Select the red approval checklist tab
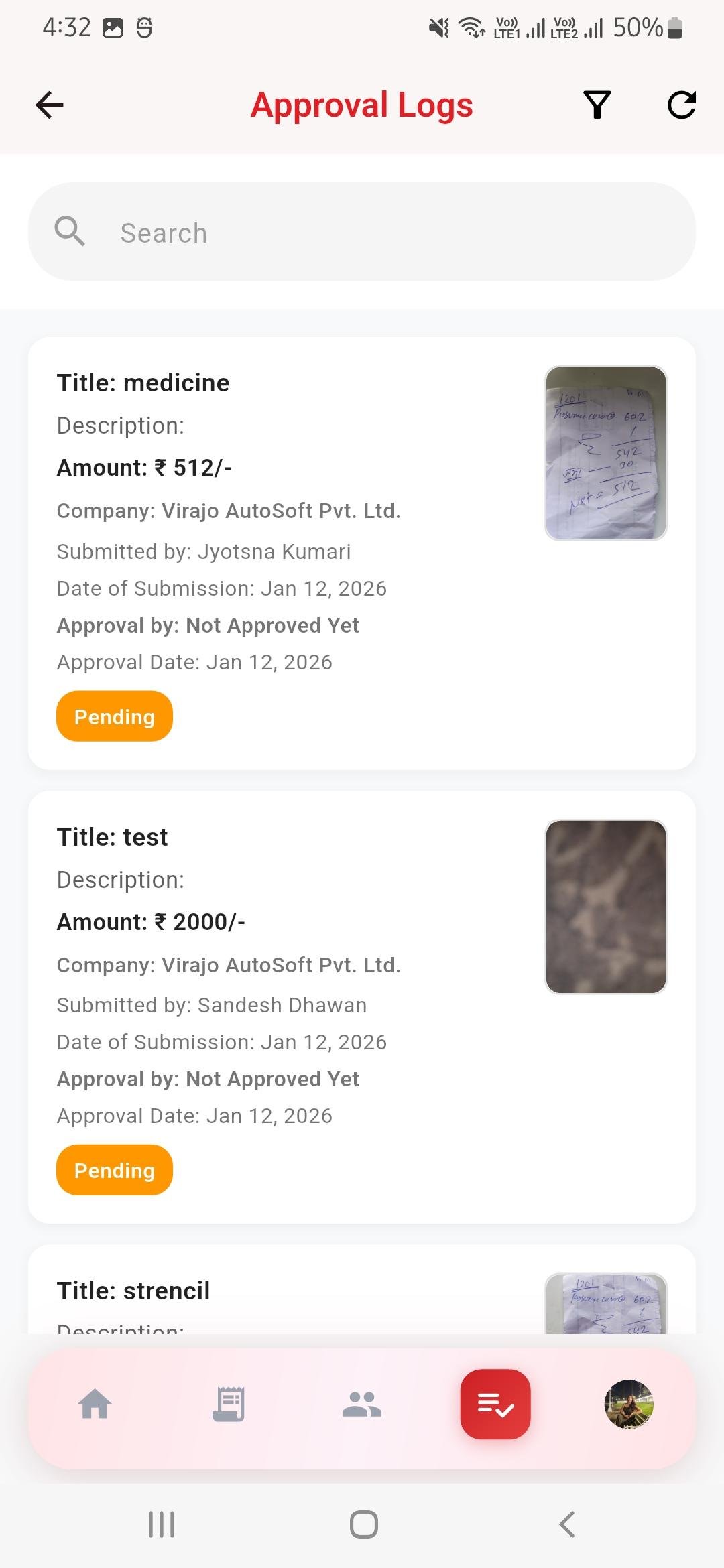 click(x=495, y=1404)
